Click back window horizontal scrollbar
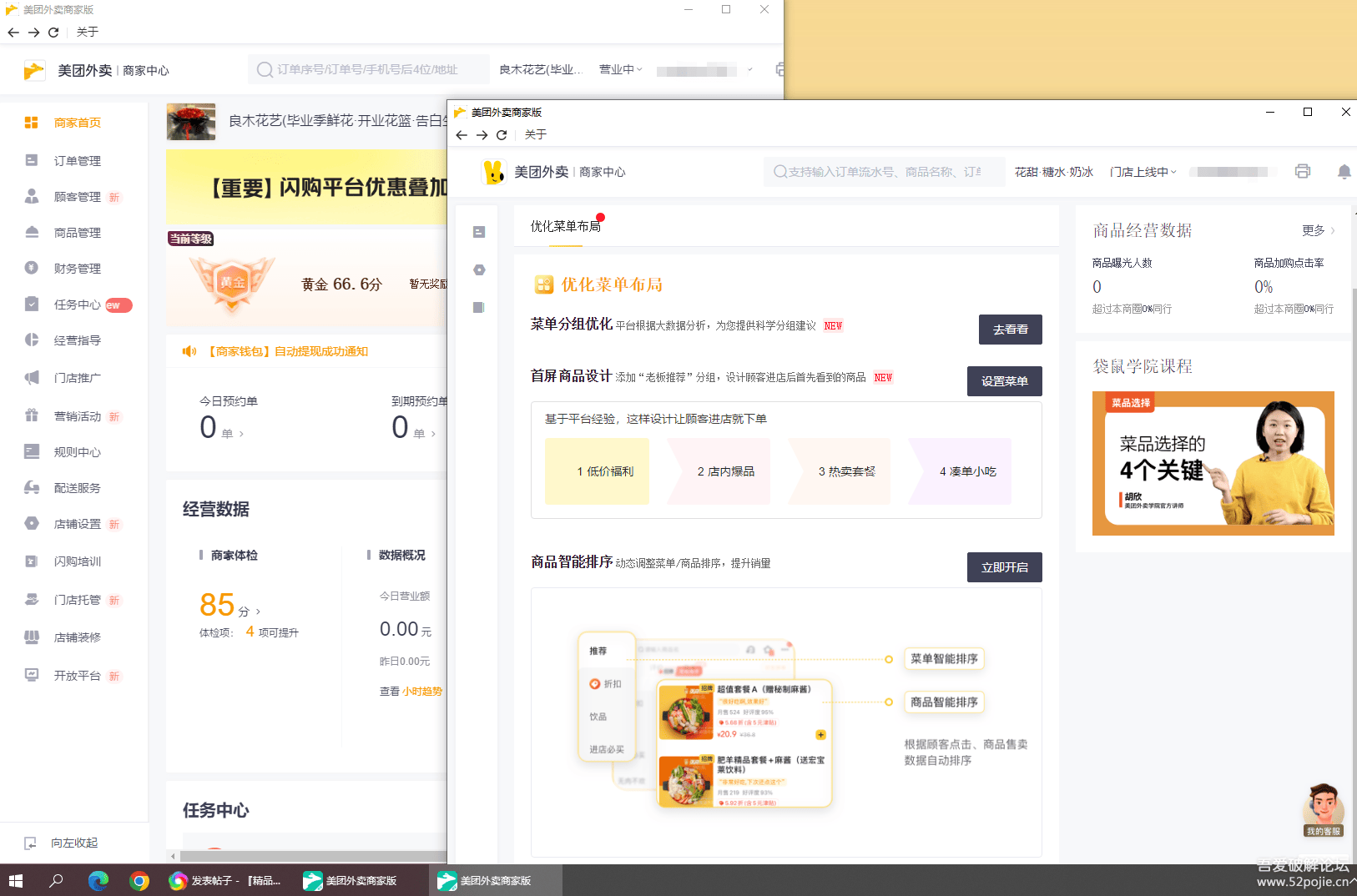1357x896 pixels. pos(313,856)
